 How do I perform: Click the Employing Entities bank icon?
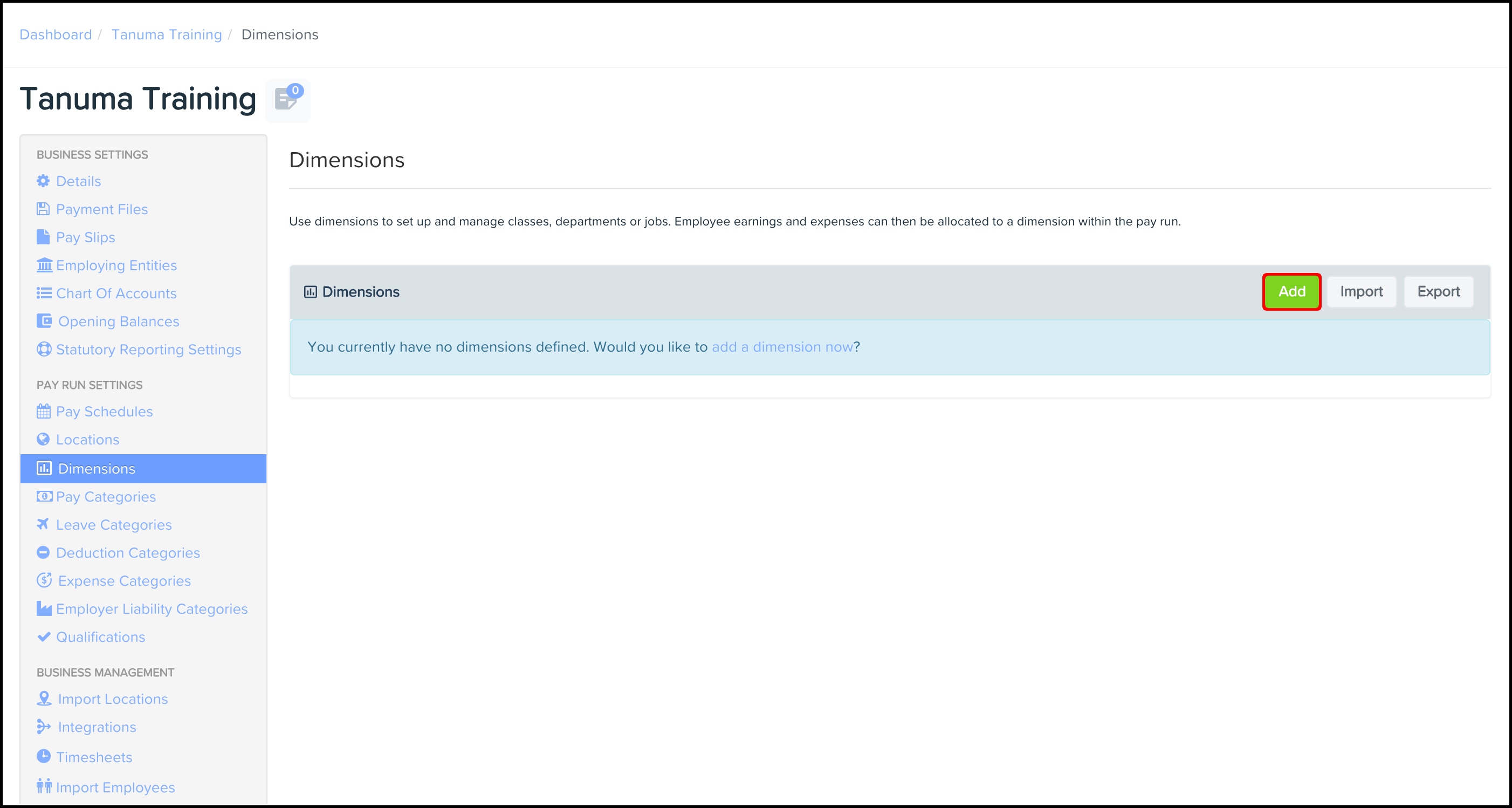pos(44,265)
